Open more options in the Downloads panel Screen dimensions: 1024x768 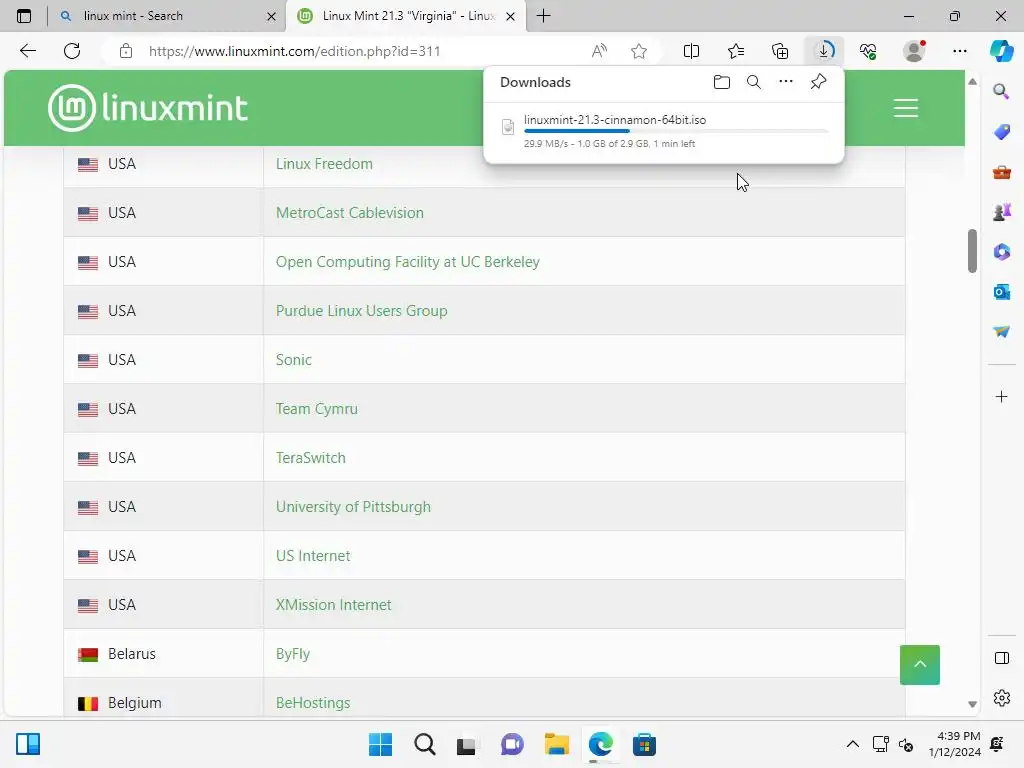pos(786,82)
